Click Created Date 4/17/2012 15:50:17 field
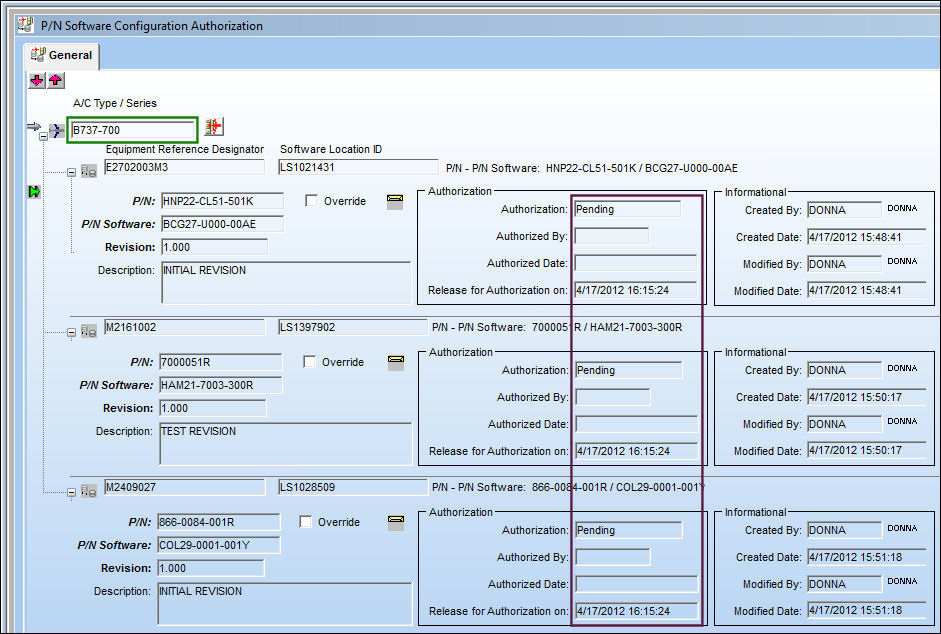 867,397
